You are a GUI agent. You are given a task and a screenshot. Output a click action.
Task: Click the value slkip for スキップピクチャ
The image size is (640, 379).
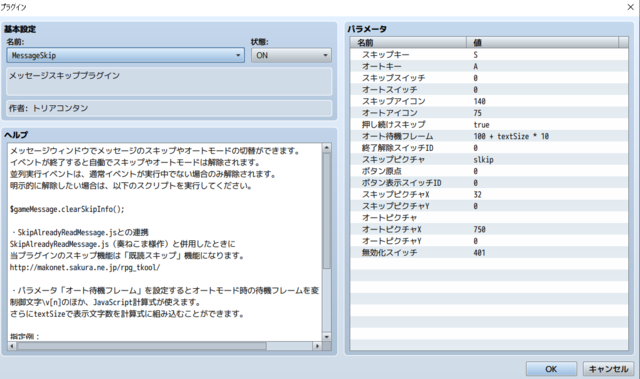(x=483, y=160)
